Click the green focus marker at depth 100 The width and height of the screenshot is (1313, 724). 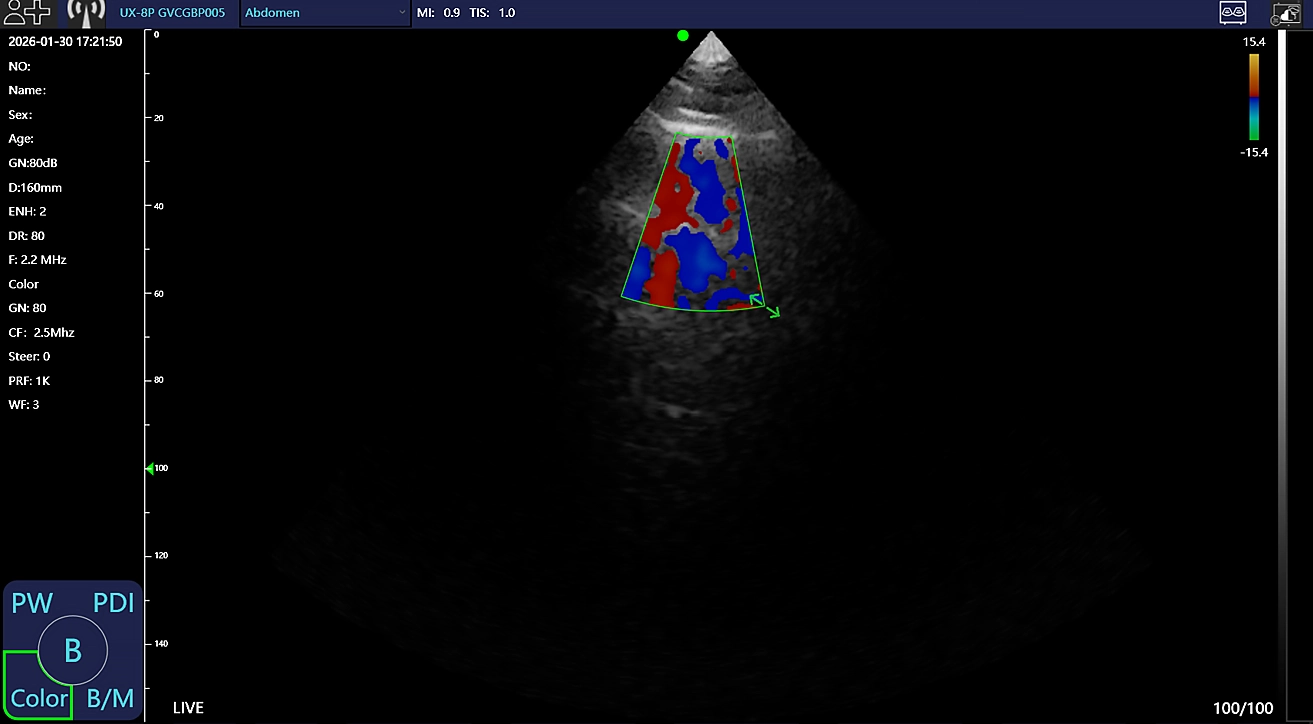[150, 468]
